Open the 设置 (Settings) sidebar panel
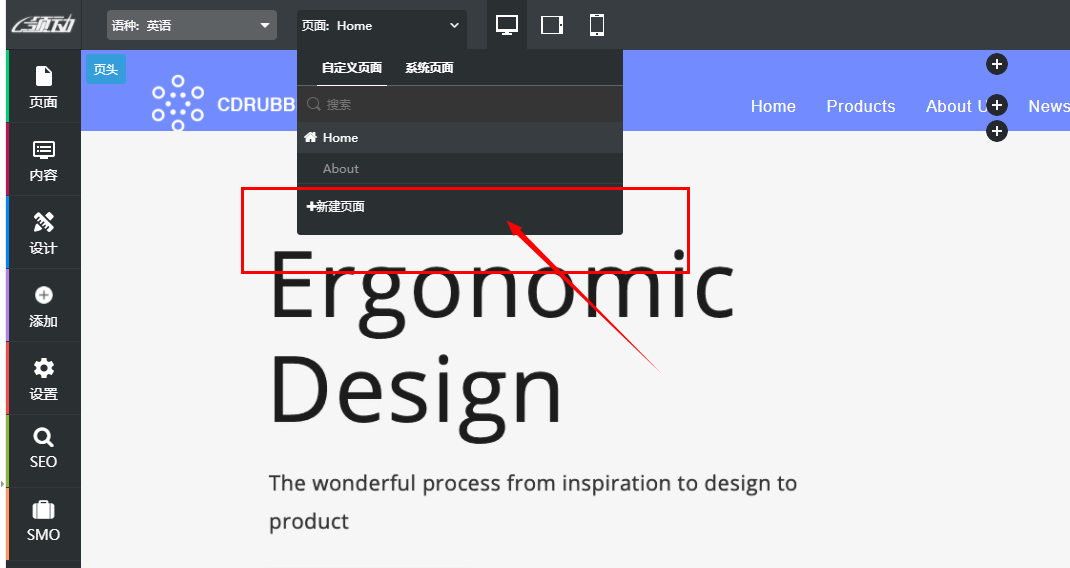Screen dimensions: 1070x568 coord(43,379)
